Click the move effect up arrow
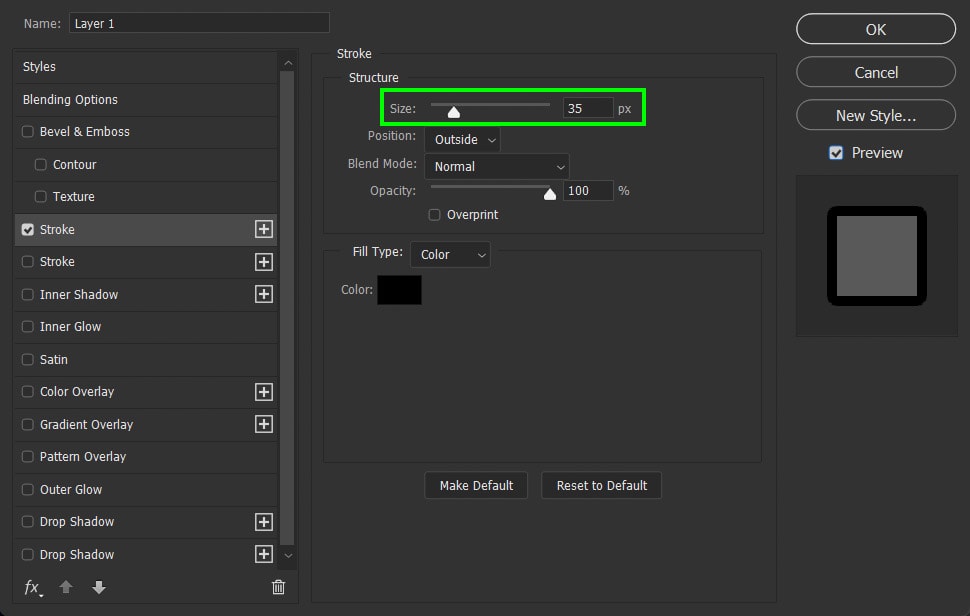Viewport: 970px width, 616px height. coord(66,587)
